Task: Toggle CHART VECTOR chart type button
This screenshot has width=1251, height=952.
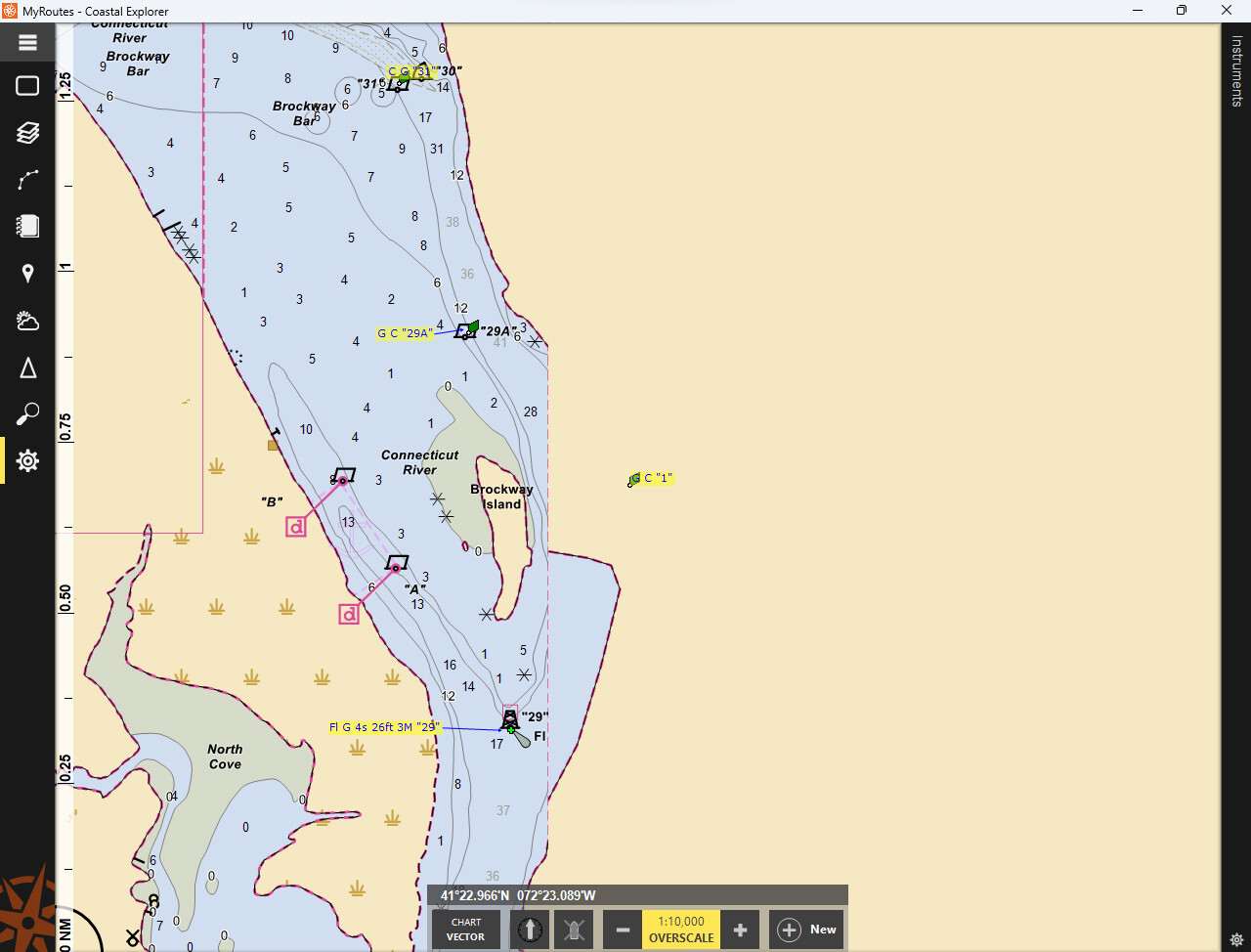Action: 466,930
